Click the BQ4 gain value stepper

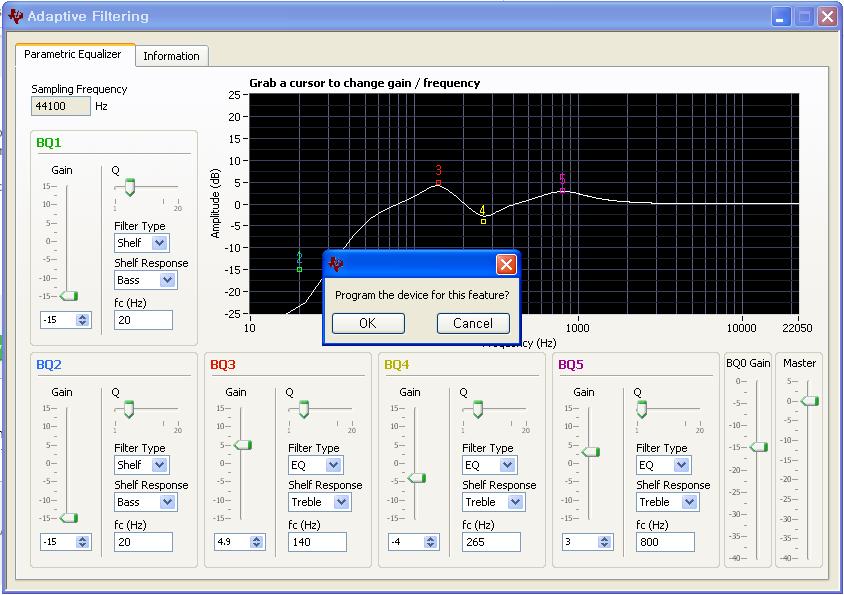(x=430, y=542)
